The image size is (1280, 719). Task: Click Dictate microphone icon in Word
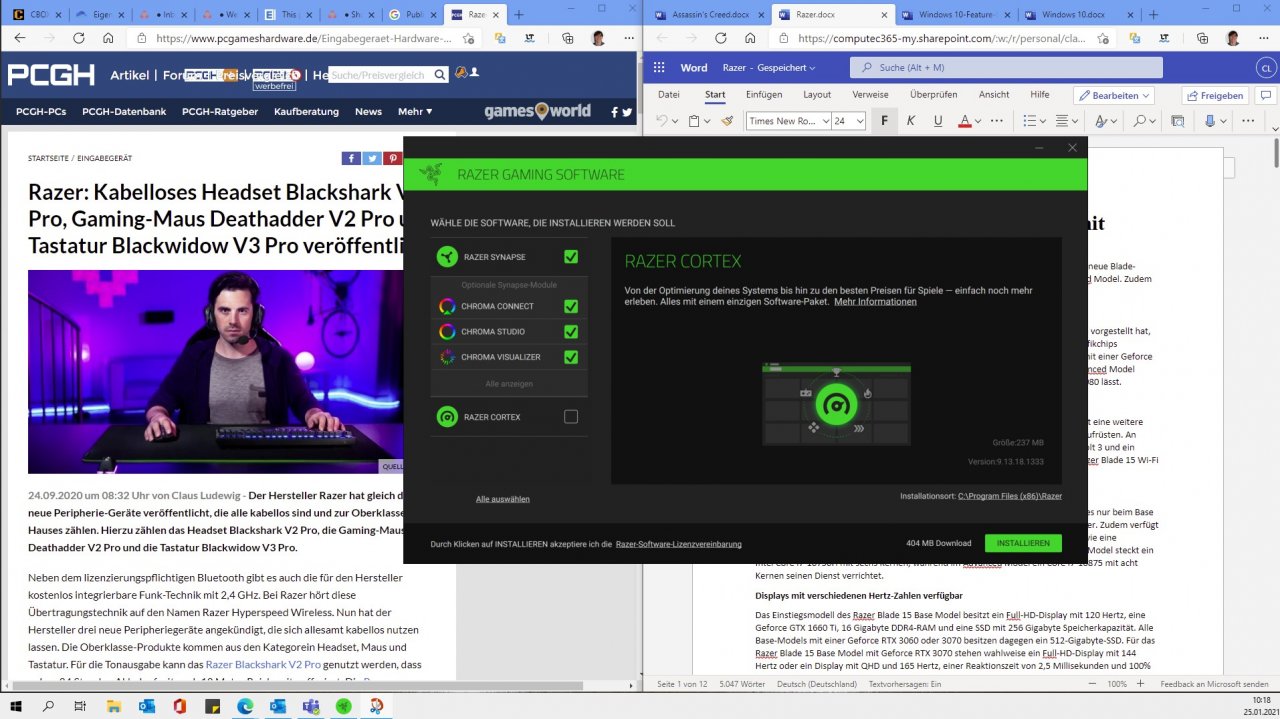point(1210,121)
